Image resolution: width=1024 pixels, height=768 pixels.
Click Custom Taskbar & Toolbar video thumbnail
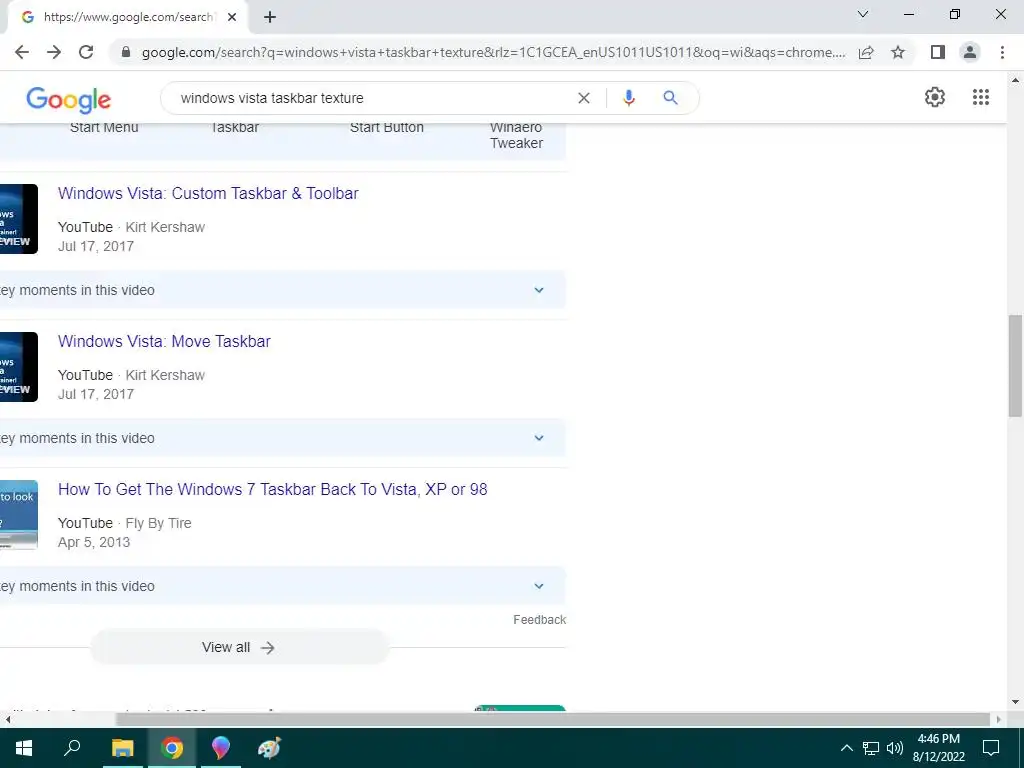[19, 219]
